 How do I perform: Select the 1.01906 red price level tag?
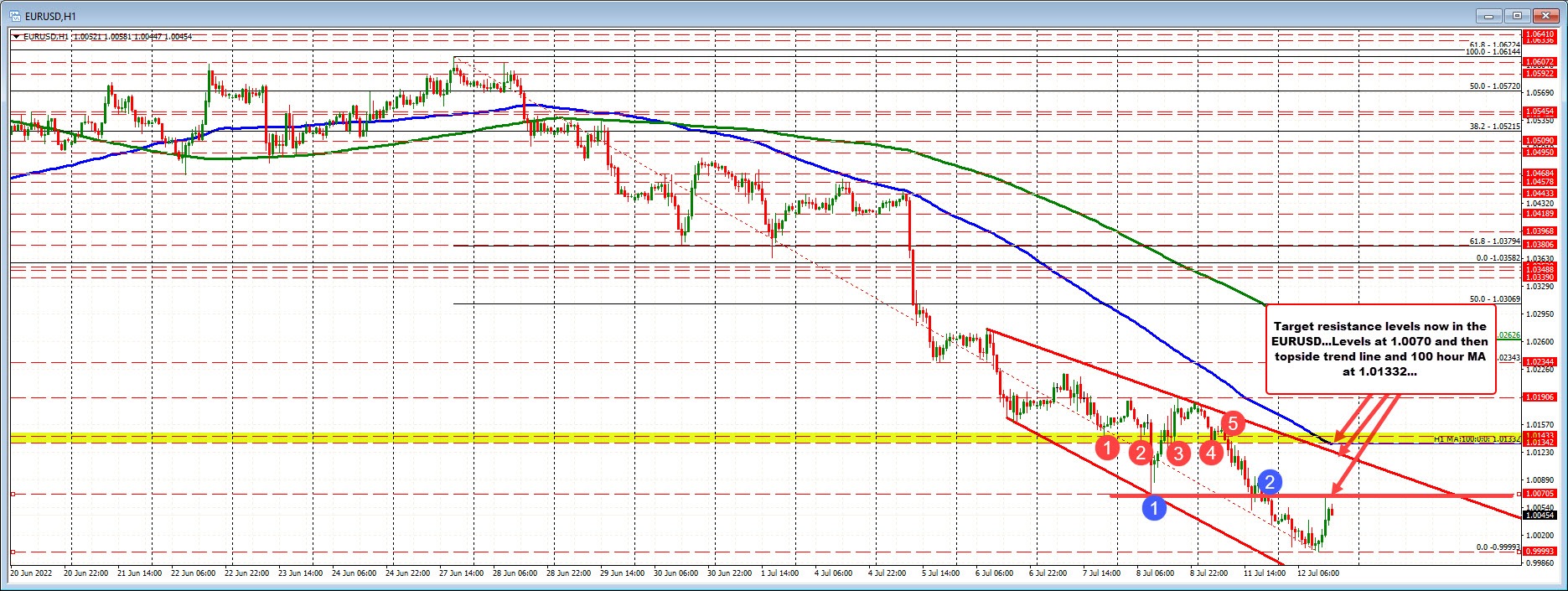point(1540,397)
